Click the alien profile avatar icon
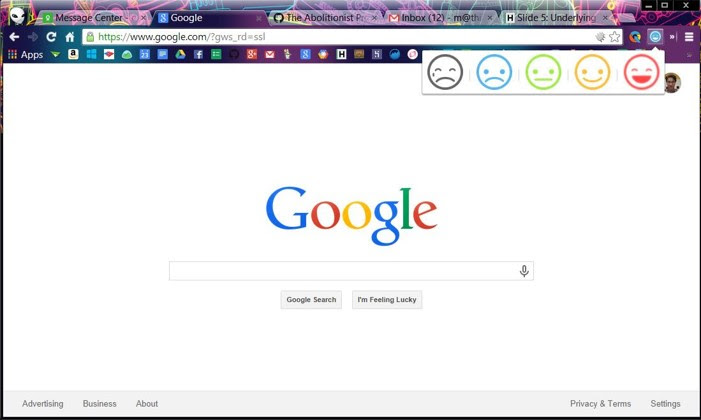 tap(18, 16)
